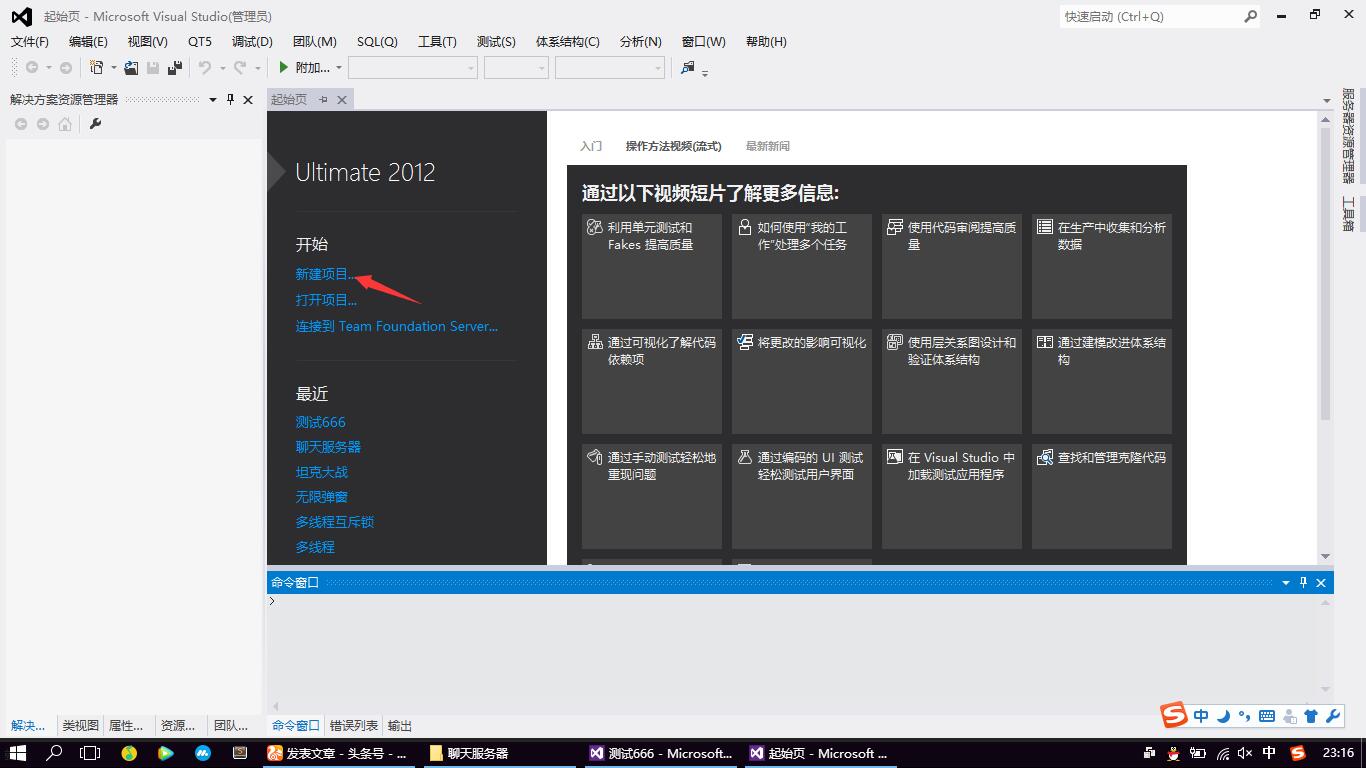Toggle Sogou Chinese/English input mode

point(1201,716)
